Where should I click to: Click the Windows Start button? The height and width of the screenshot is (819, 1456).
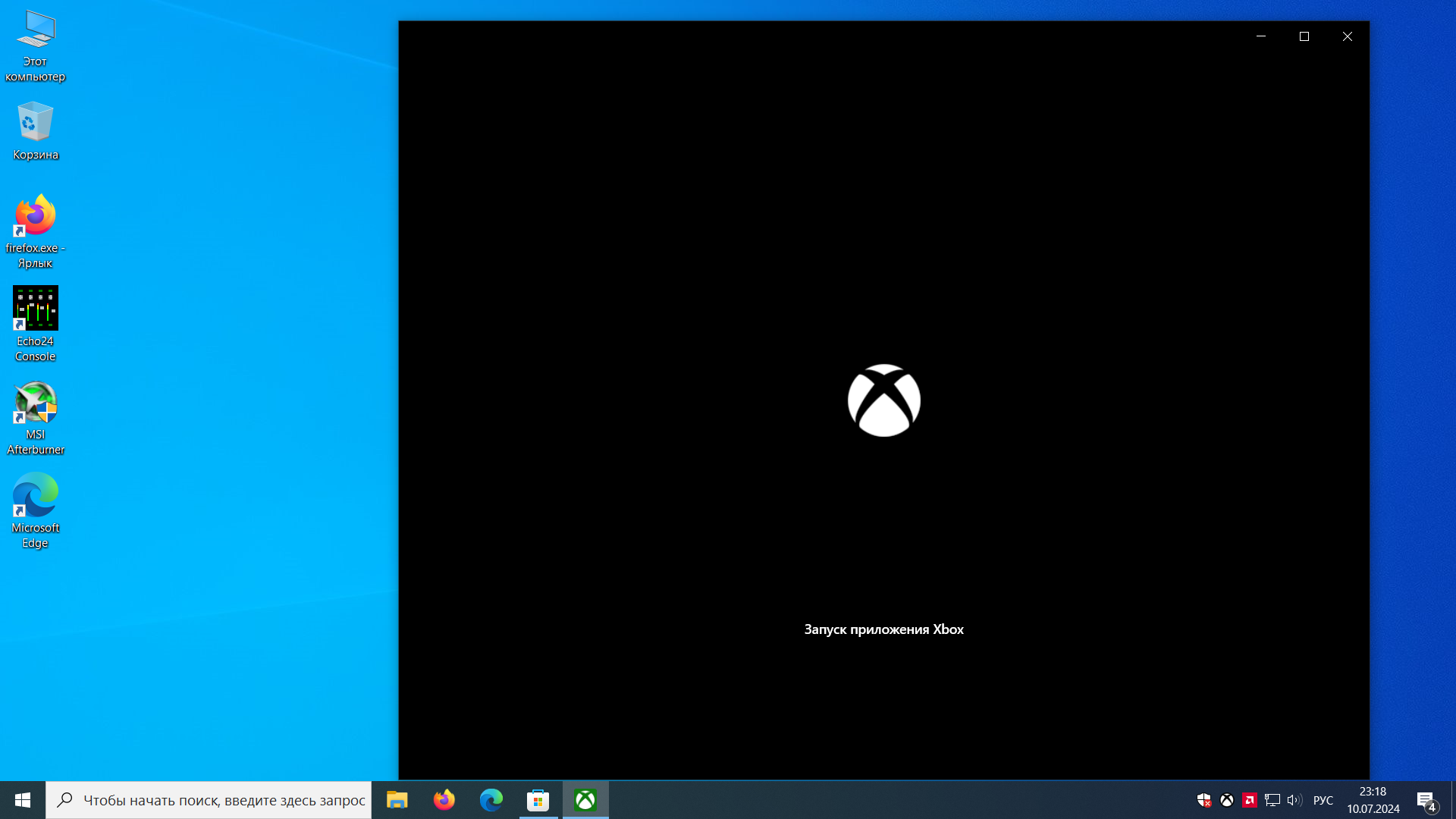click(x=23, y=800)
